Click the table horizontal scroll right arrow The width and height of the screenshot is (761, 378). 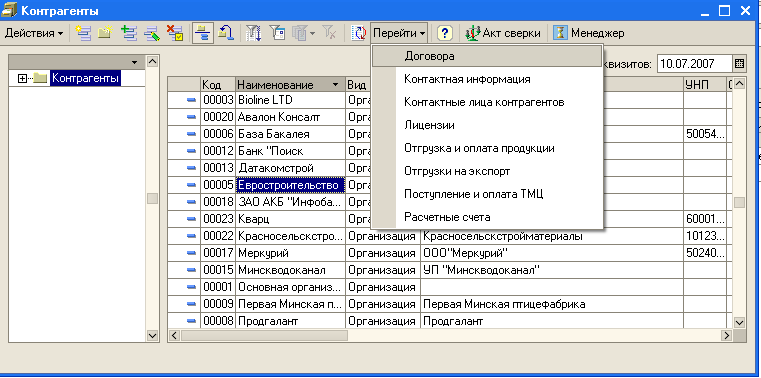727,335
